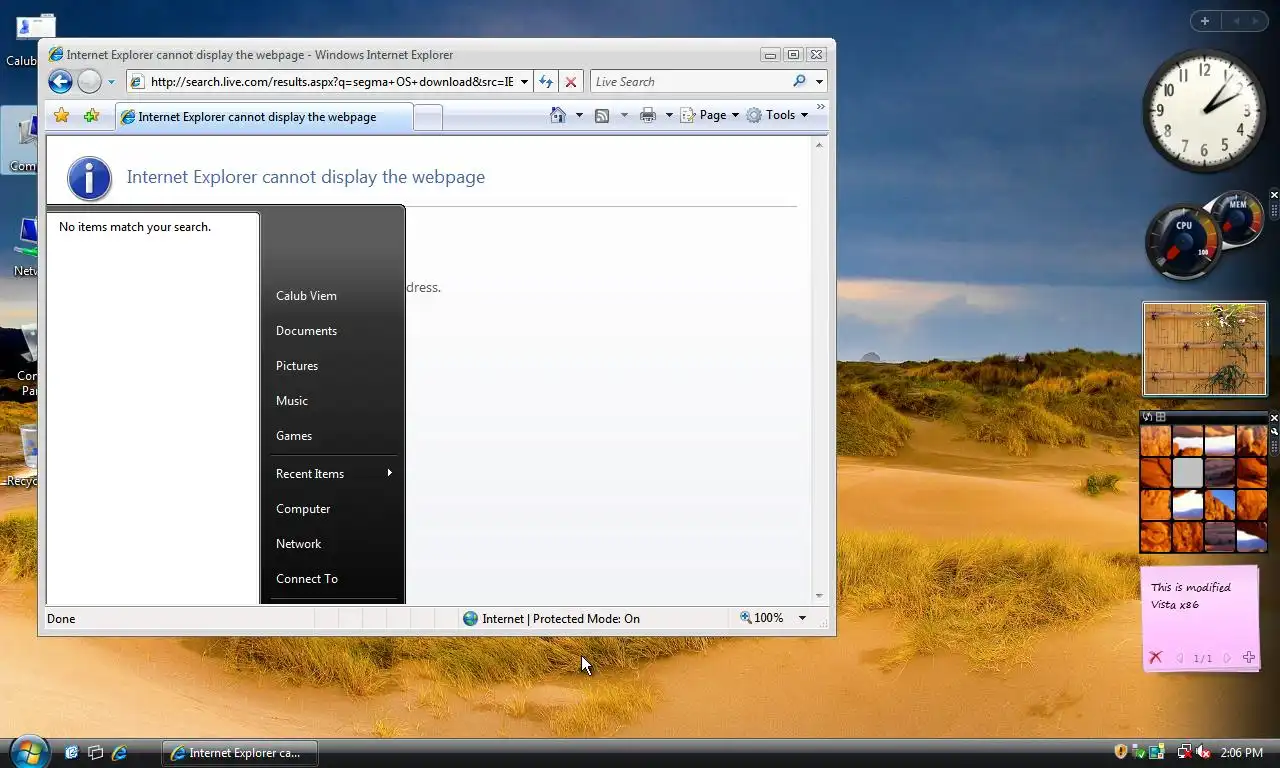Click the analog clock gadget
The image size is (1280, 768).
[x=1204, y=111]
